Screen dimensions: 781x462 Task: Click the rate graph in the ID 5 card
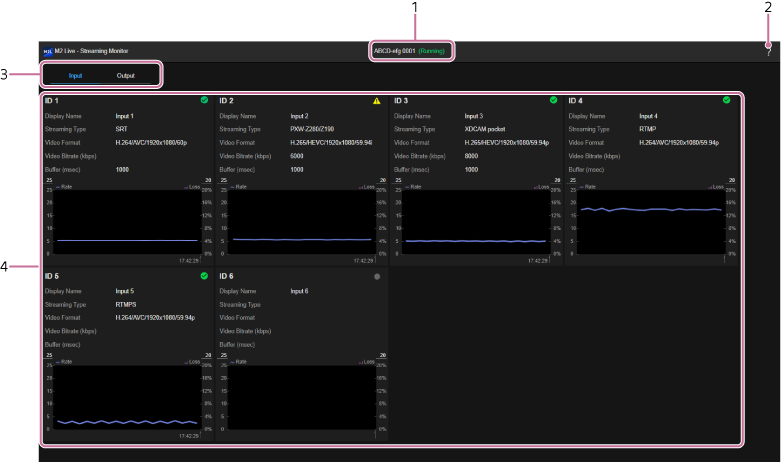127,397
